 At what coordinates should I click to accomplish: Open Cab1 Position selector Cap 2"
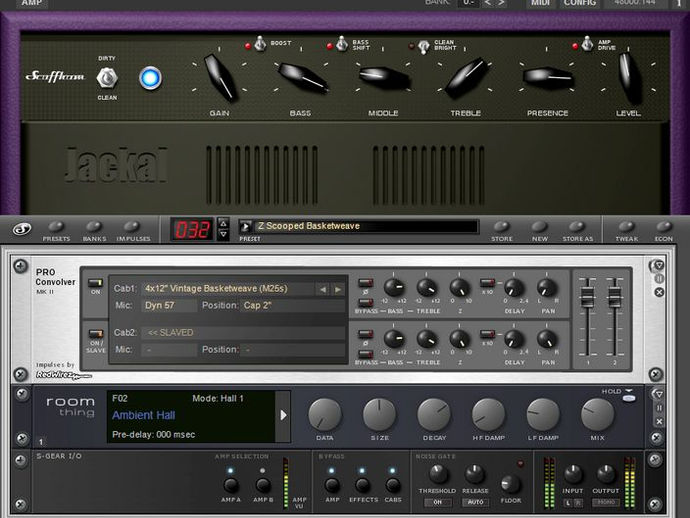292,305
